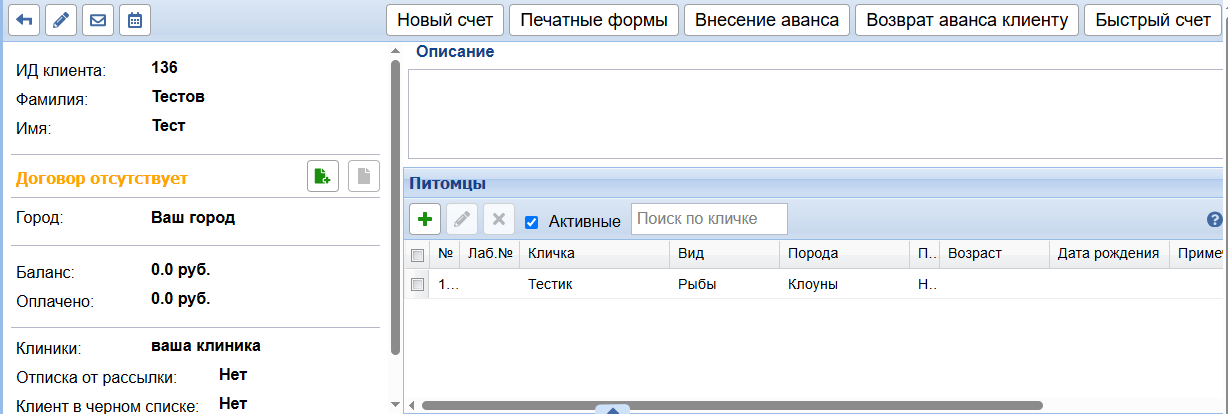Image resolution: width=1228 pixels, height=414 pixels.
Task: Open Печатные формы
Action: pos(594,20)
